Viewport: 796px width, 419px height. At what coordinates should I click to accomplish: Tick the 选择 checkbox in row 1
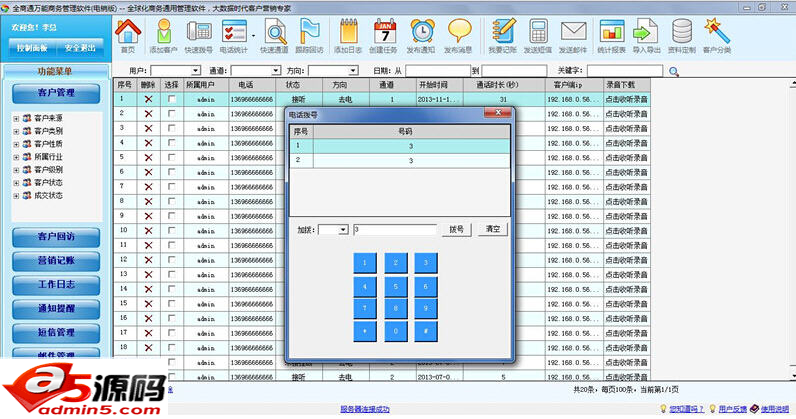[x=172, y=100]
